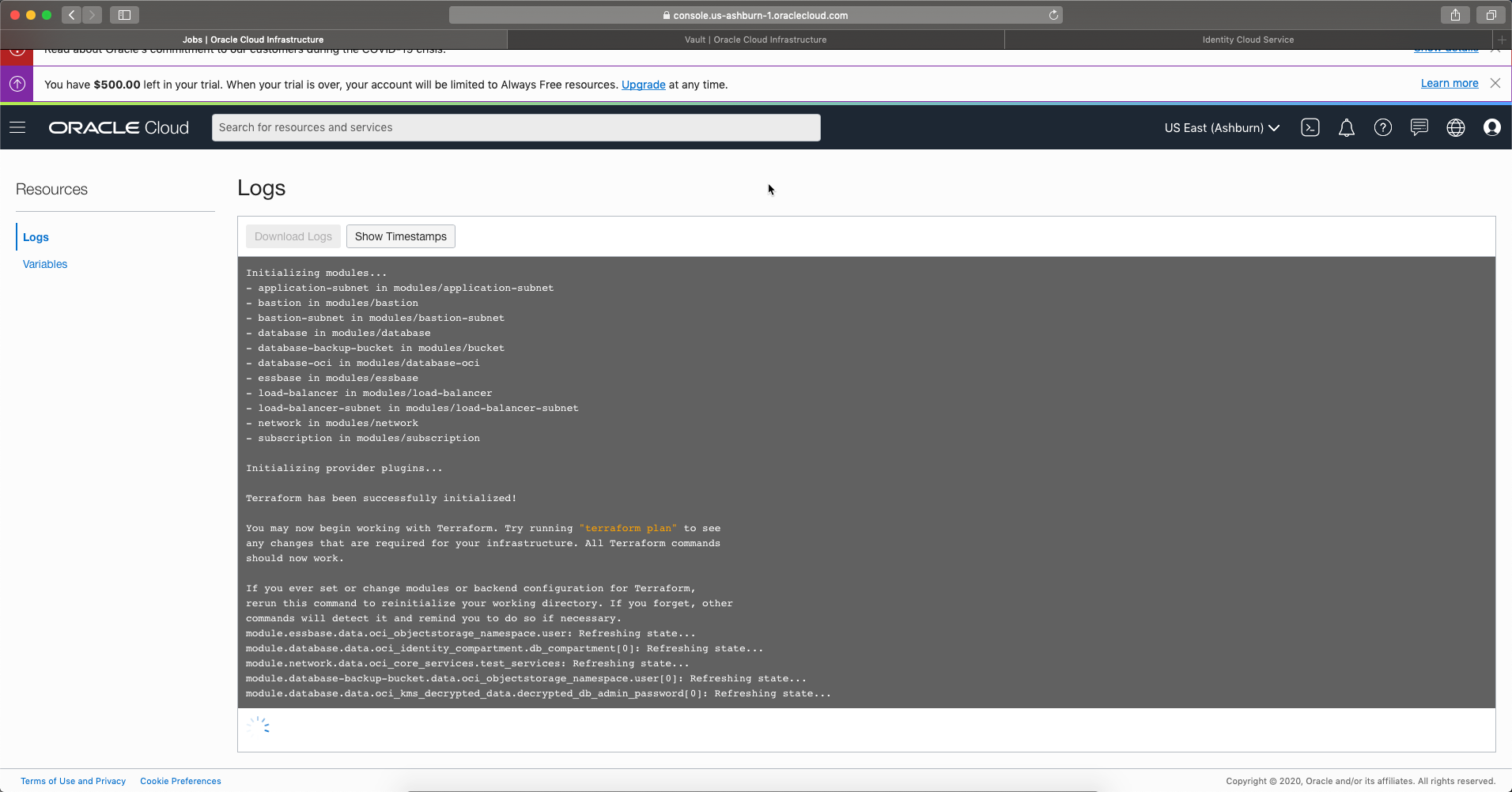Open the help question mark menu
The image size is (1512, 792).
pos(1382,127)
